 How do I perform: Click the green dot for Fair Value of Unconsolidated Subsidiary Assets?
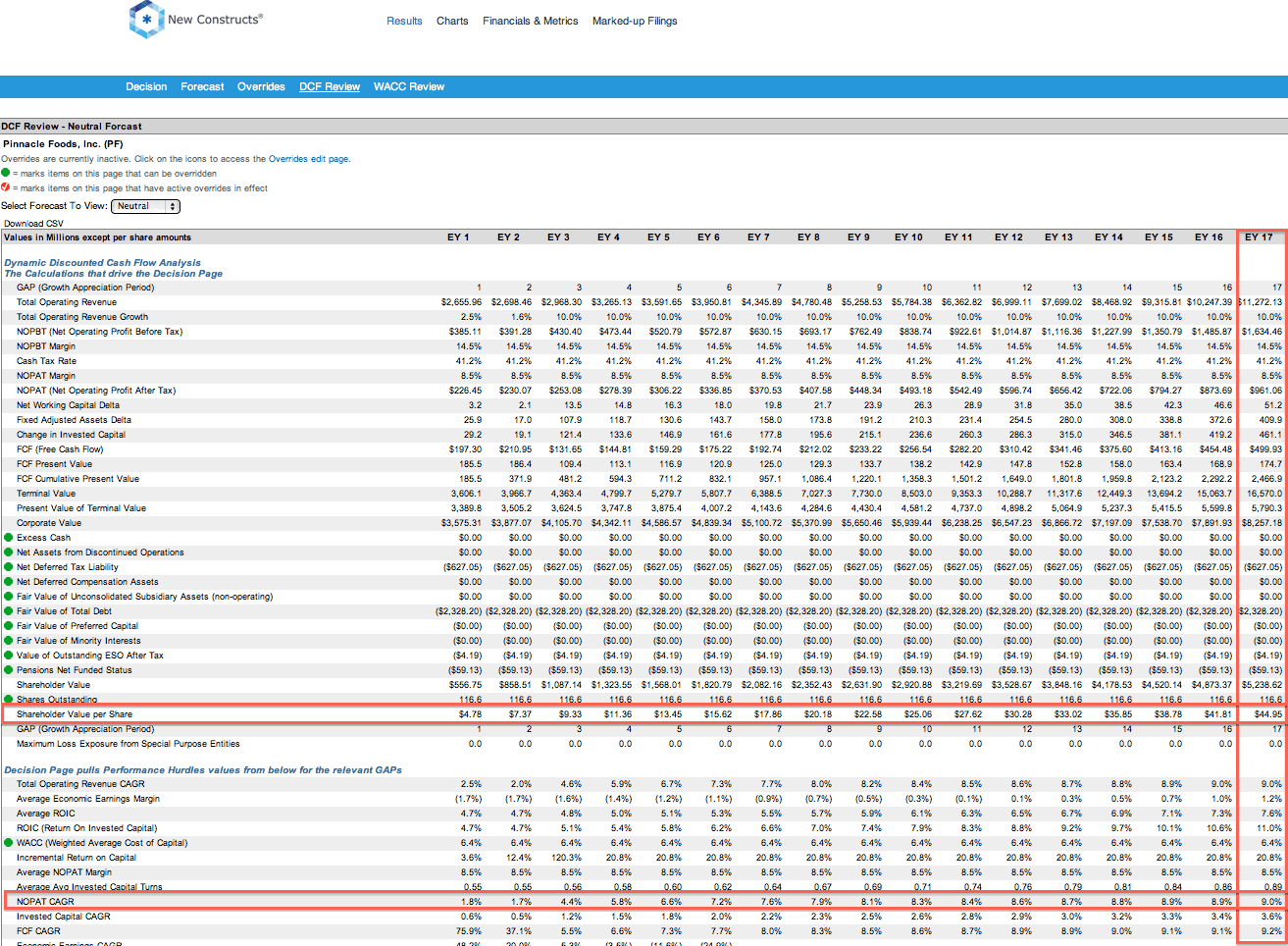click(8, 597)
